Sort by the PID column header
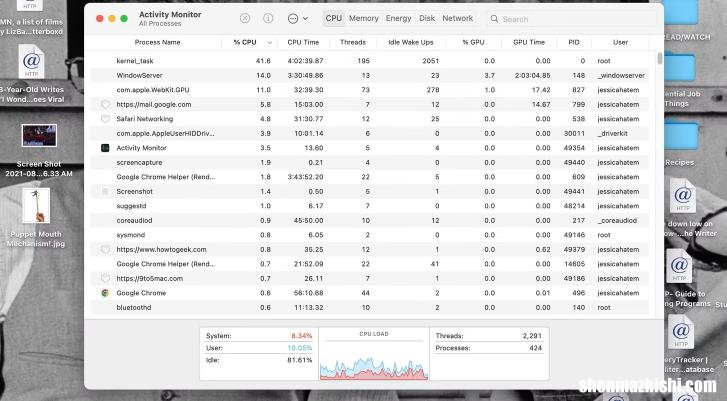 (574, 42)
